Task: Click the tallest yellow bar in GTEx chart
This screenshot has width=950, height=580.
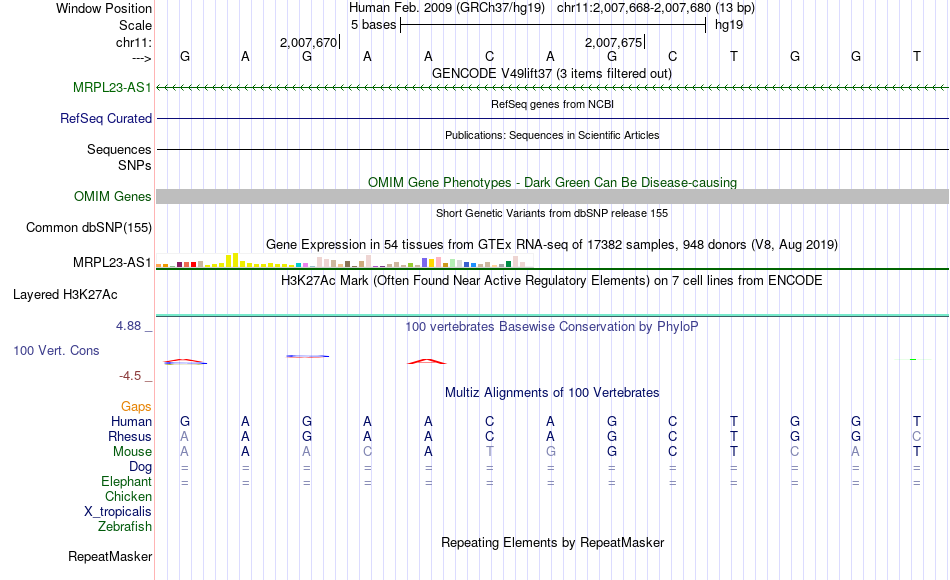Action: tap(236, 261)
